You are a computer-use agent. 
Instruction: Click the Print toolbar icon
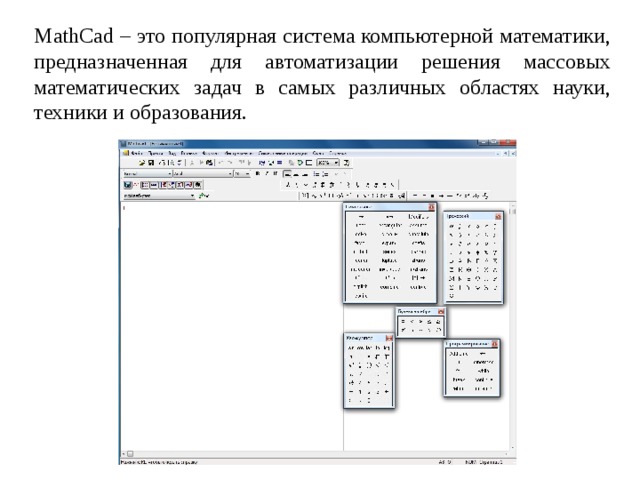tap(162, 163)
